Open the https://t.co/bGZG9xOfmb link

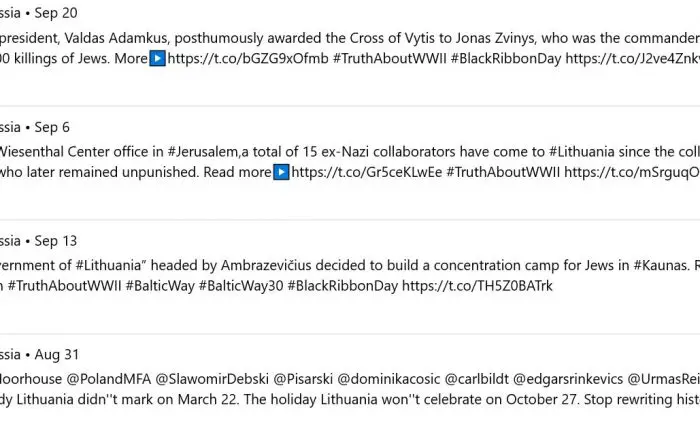pos(248,58)
